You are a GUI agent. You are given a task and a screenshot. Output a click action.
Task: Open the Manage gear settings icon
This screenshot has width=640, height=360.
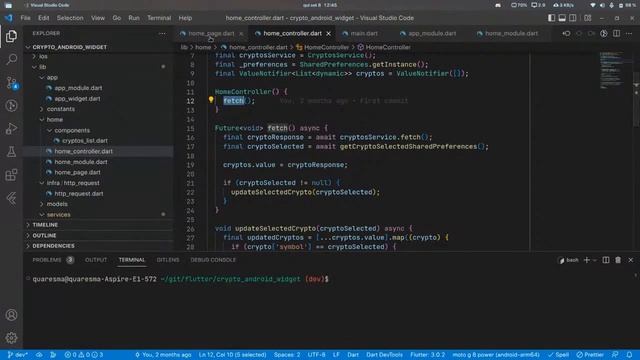[x=11, y=338]
